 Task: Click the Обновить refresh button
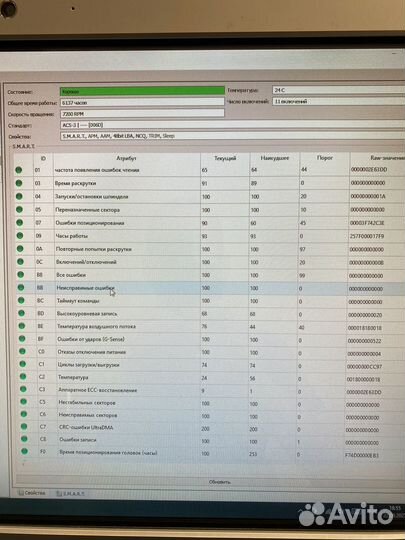pyautogui.click(x=219, y=482)
